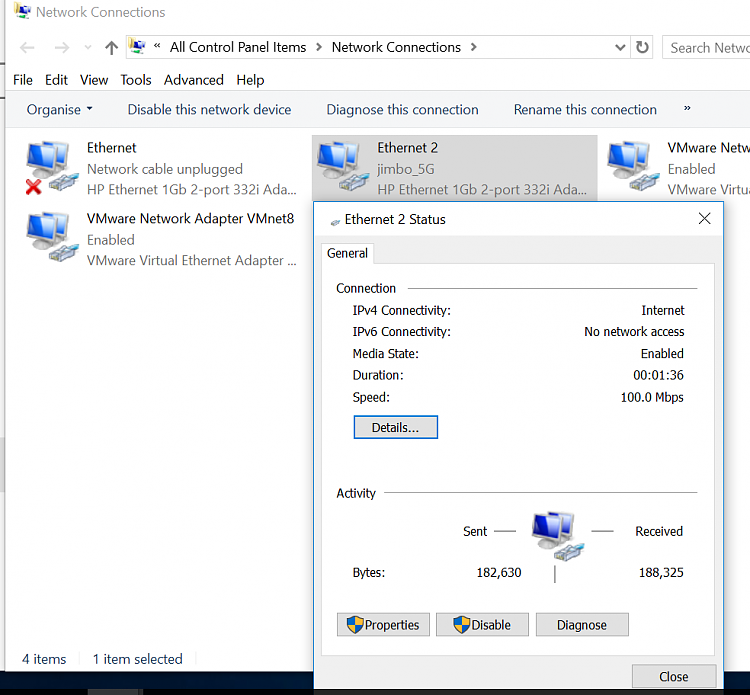Open adapter Properties button
Screen dimensions: 750x695
383,625
